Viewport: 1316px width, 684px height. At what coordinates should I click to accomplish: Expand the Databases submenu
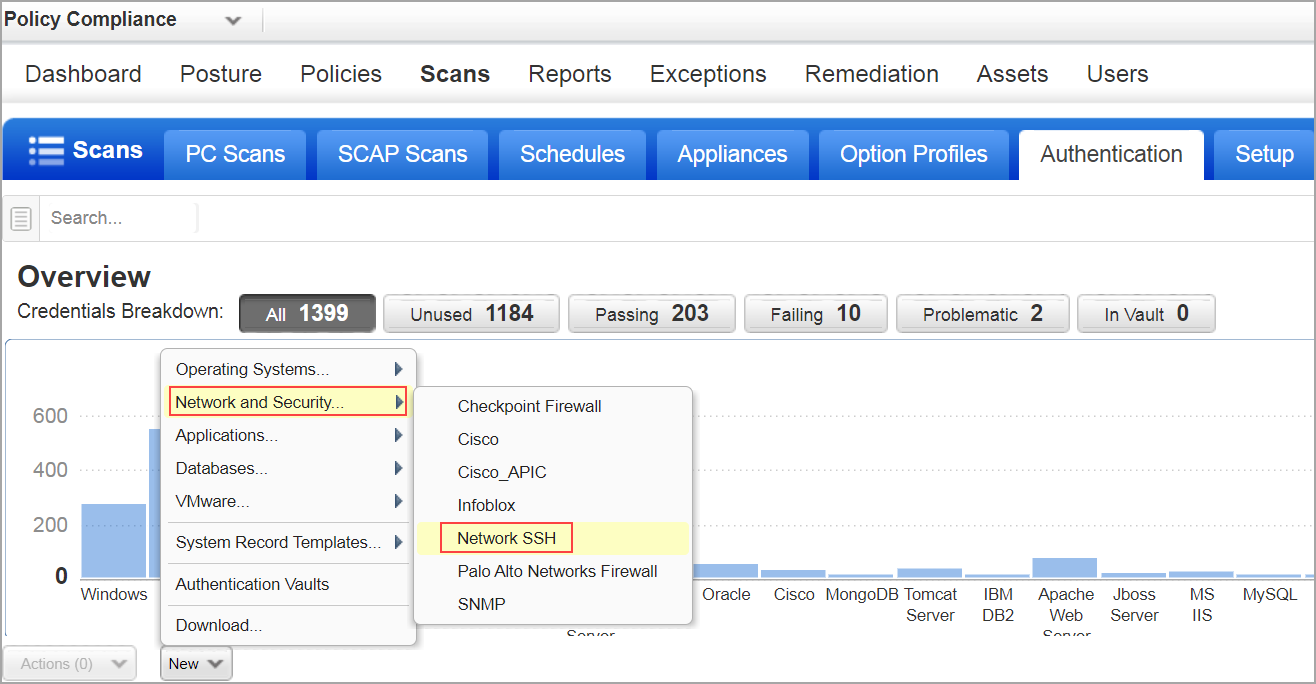pyautogui.click(x=288, y=468)
